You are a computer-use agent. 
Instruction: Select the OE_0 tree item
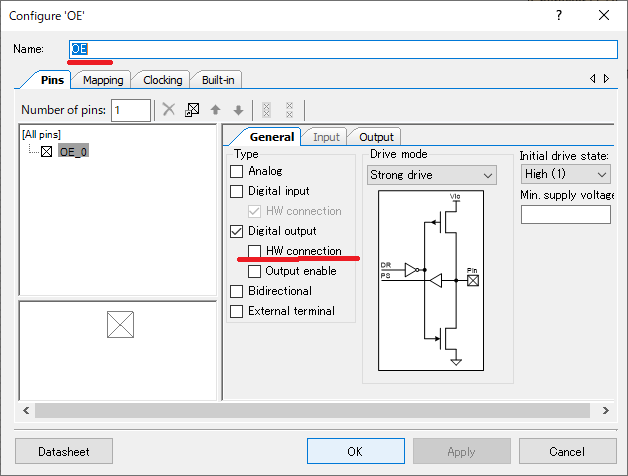pos(73,151)
